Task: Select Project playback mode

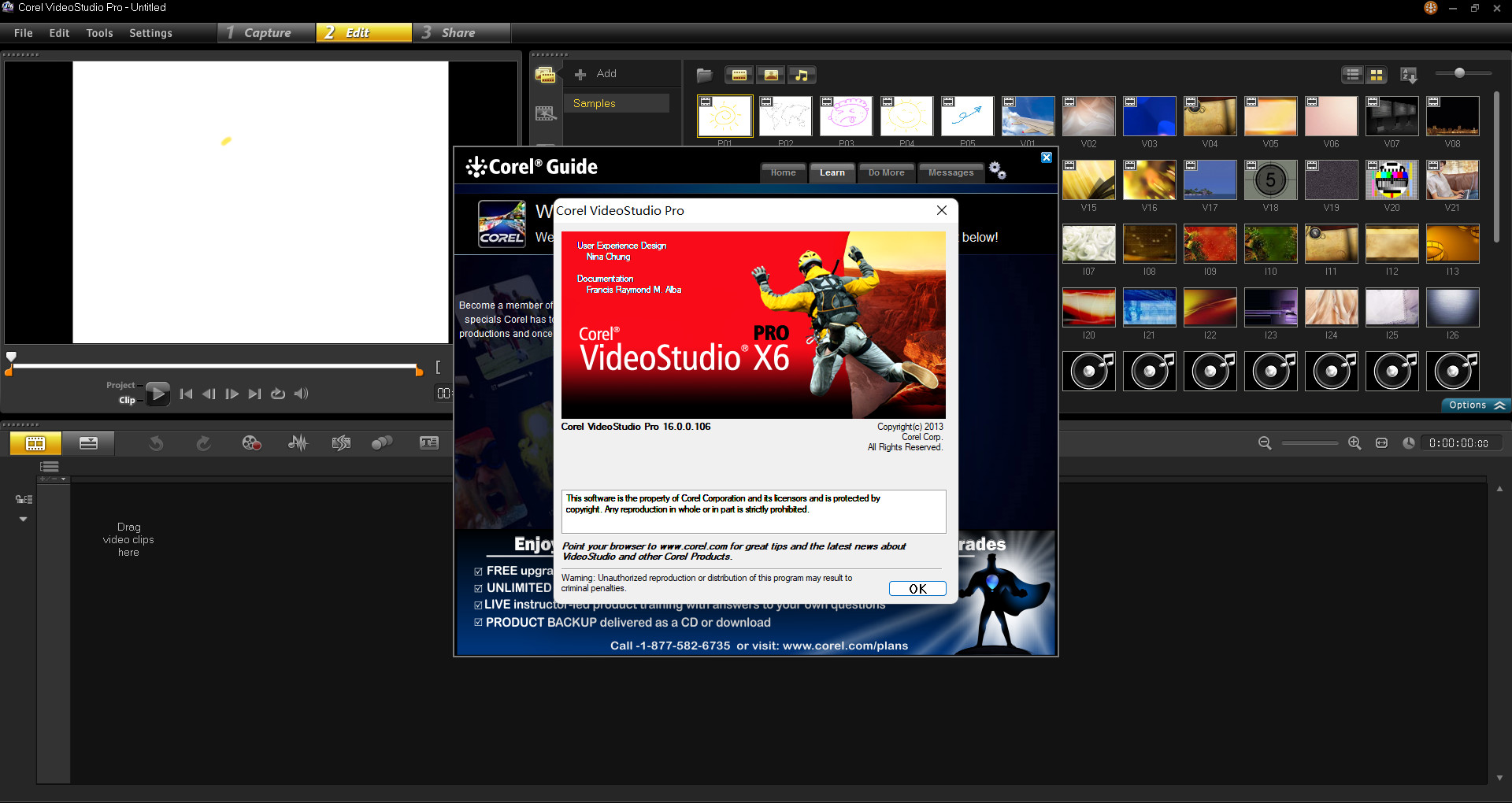Action: (x=120, y=385)
